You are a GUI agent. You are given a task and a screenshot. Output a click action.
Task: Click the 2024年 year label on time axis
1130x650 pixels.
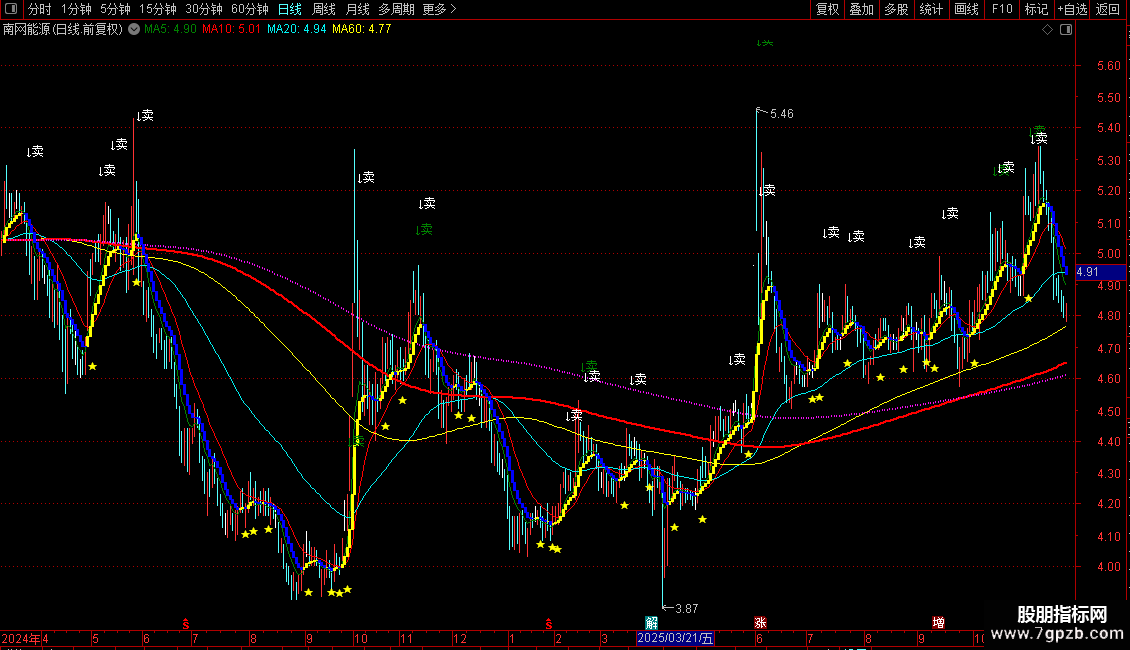21,638
